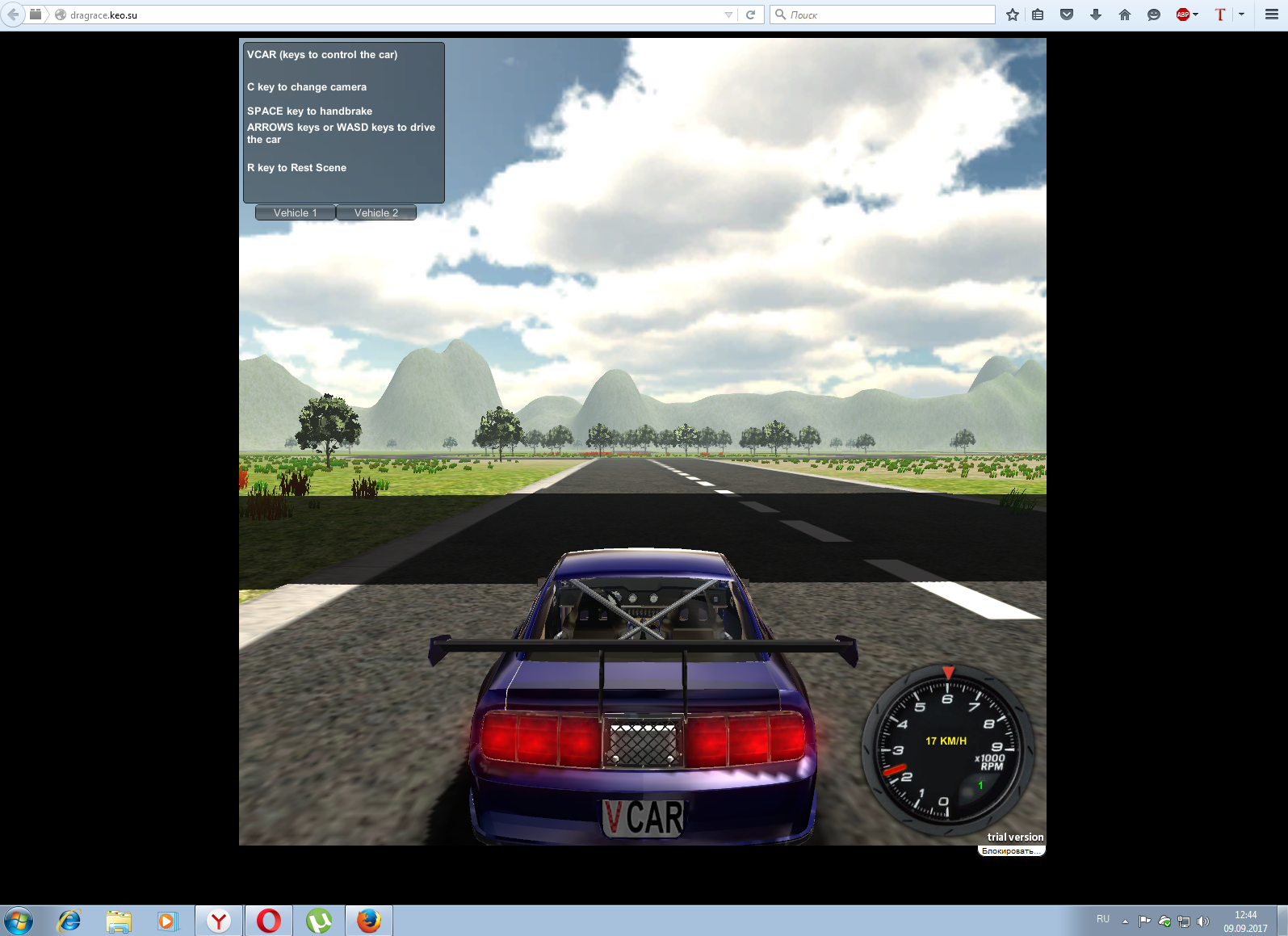Viewport: 1288px width, 936px height.
Task: Click the chat smiley toolbar icon
Action: (1154, 15)
